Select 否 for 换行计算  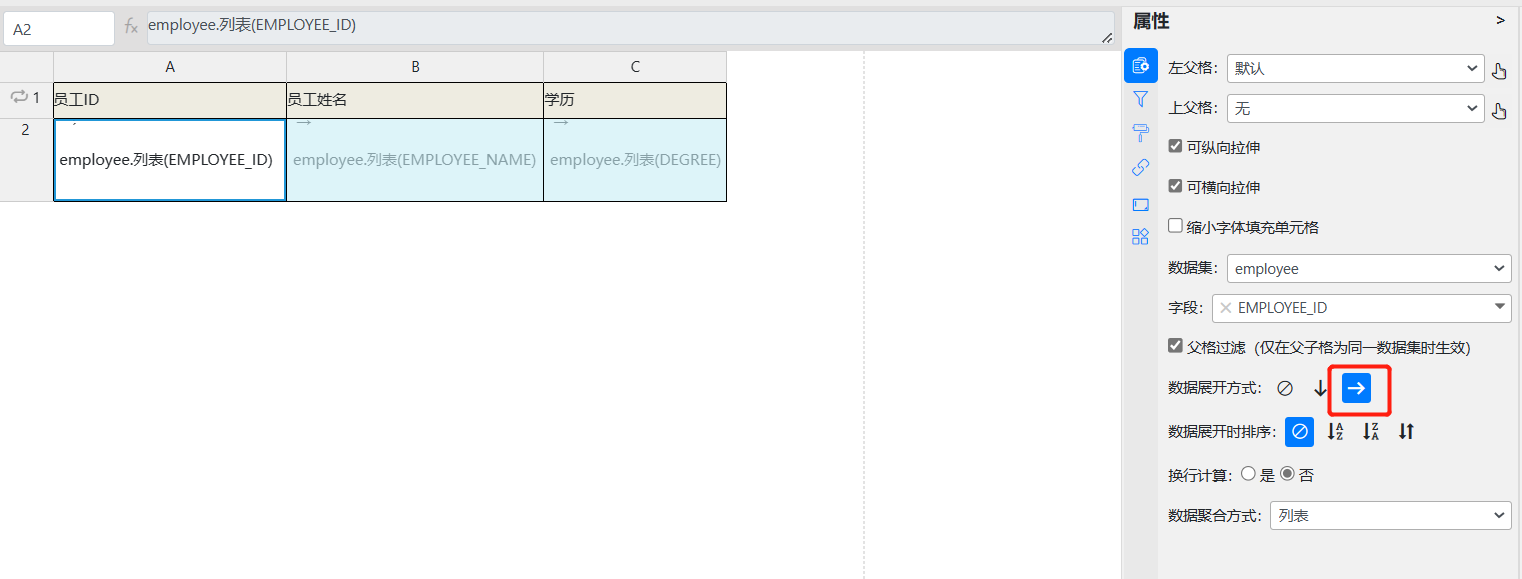coord(1287,474)
